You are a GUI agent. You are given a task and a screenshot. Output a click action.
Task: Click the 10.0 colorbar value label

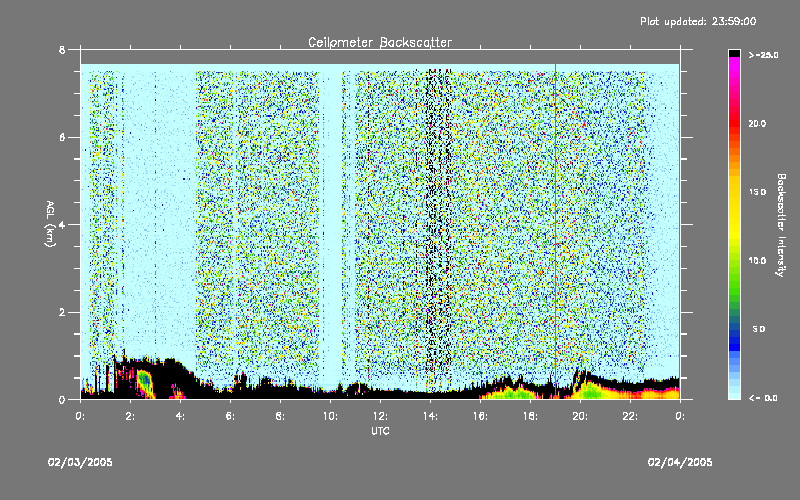(x=757, y=261)
